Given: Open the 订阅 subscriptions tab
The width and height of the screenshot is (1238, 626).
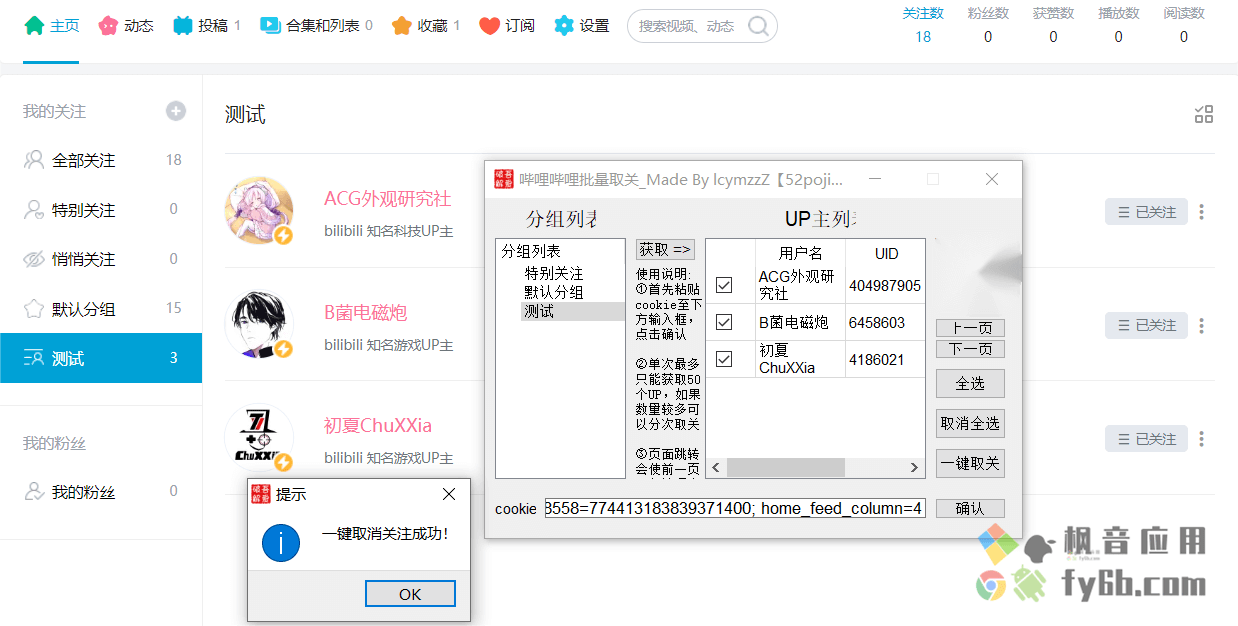Looking at the screenshot, I should 506,26.
